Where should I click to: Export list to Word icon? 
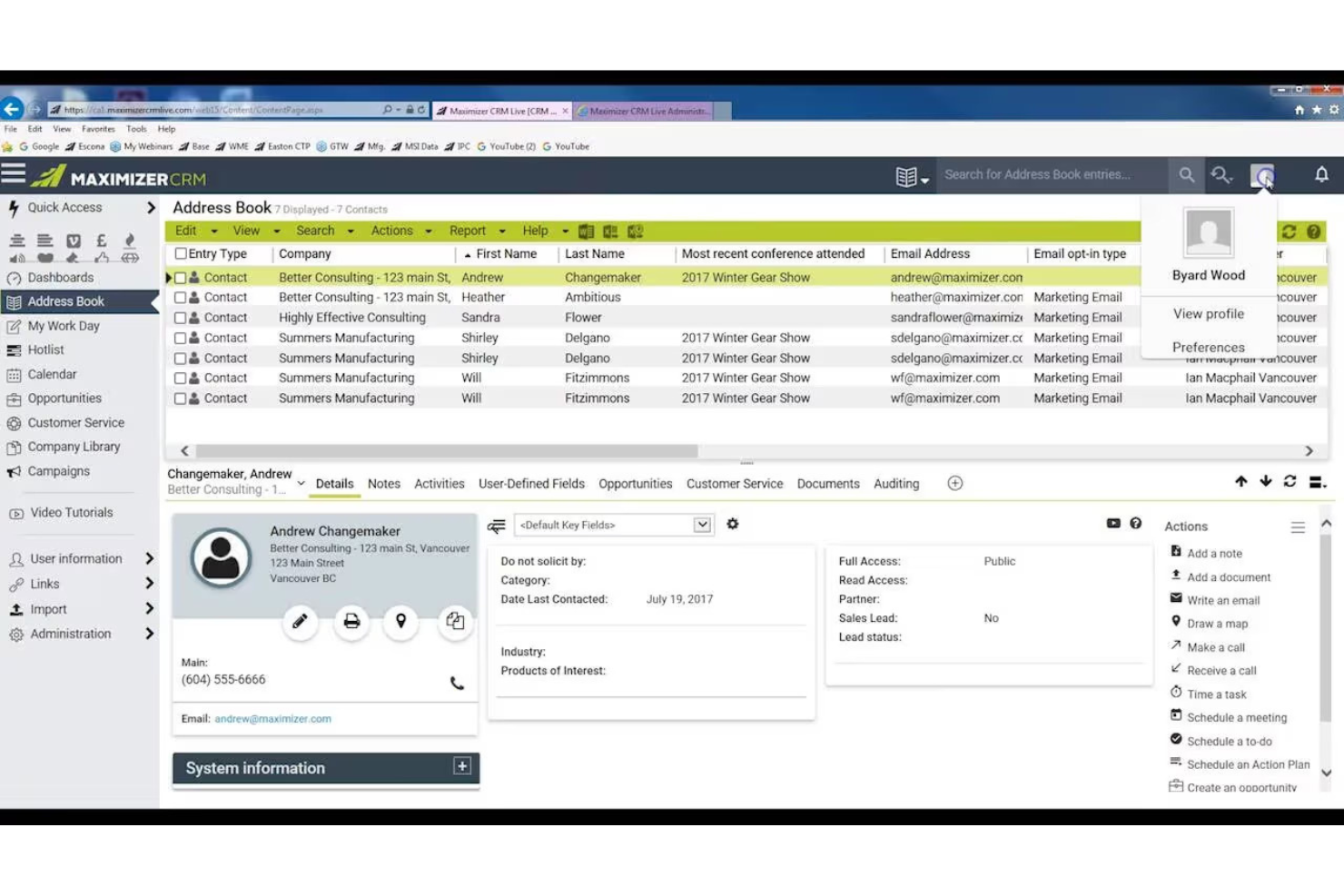(586, 231)
